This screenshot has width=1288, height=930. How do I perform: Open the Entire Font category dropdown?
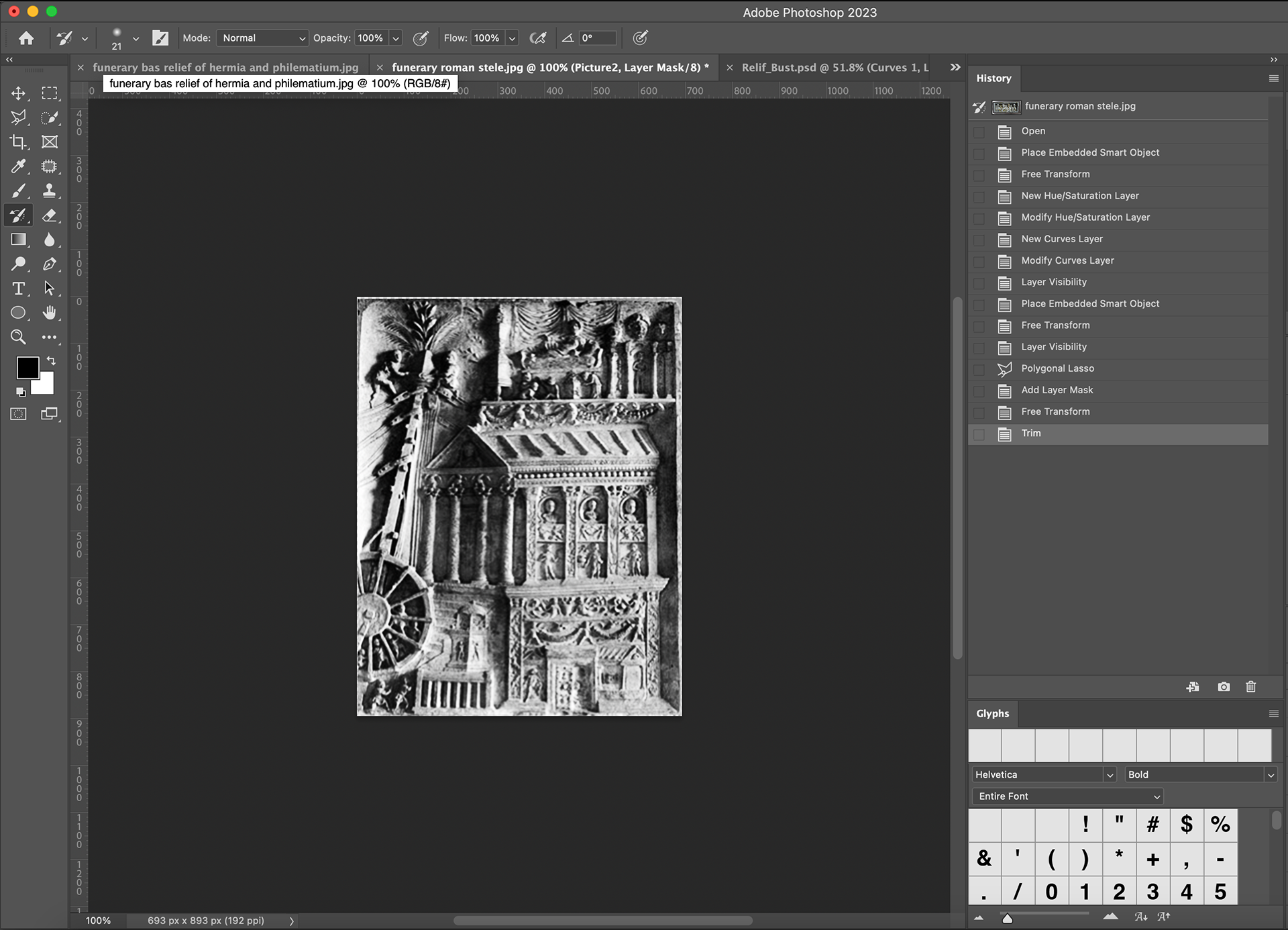1067,796
